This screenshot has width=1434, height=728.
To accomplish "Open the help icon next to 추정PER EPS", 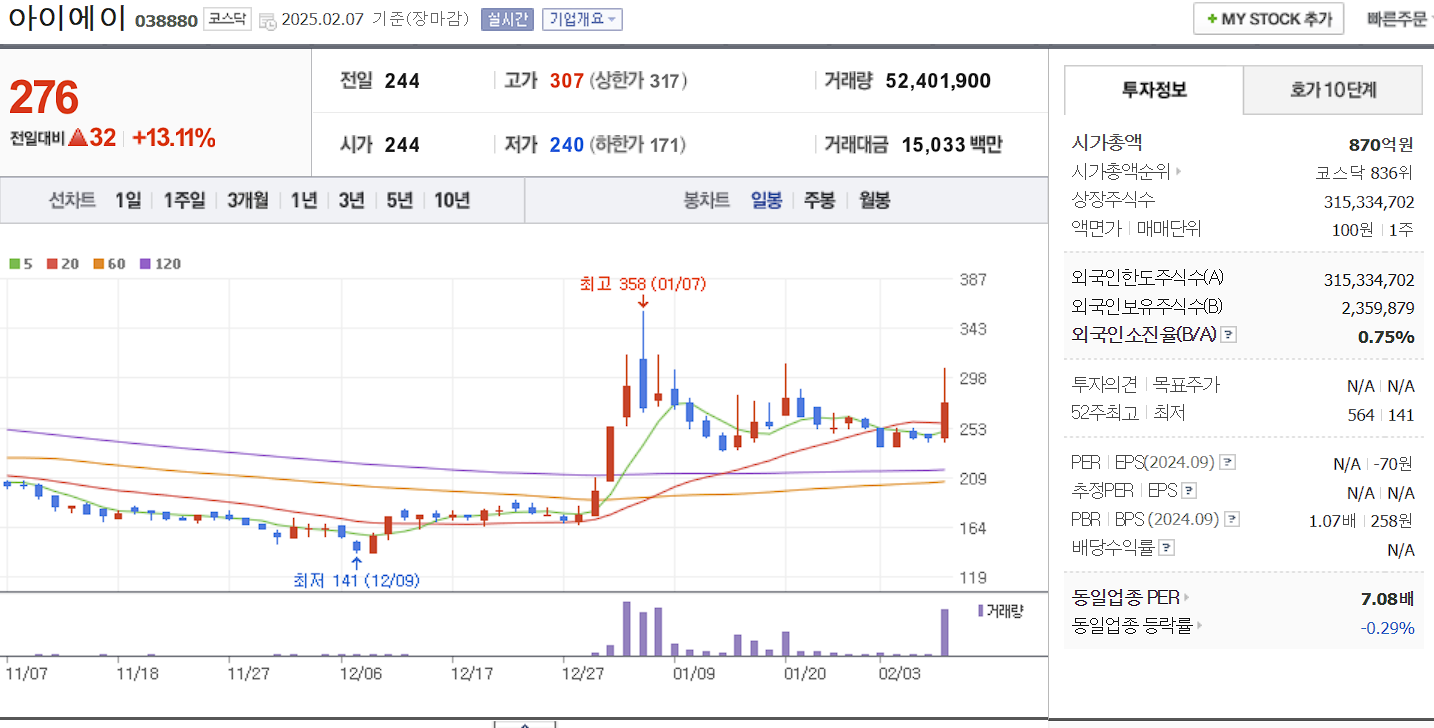I will tap(1187, 491).
